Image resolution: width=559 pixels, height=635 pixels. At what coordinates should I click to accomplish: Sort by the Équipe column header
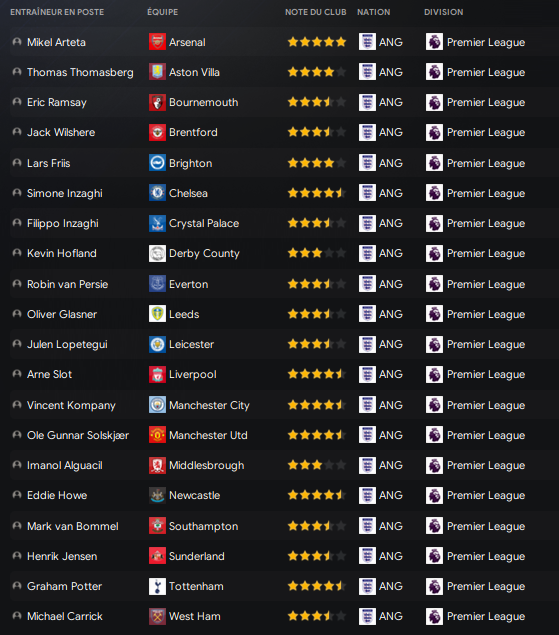click(x=162, y=12)
